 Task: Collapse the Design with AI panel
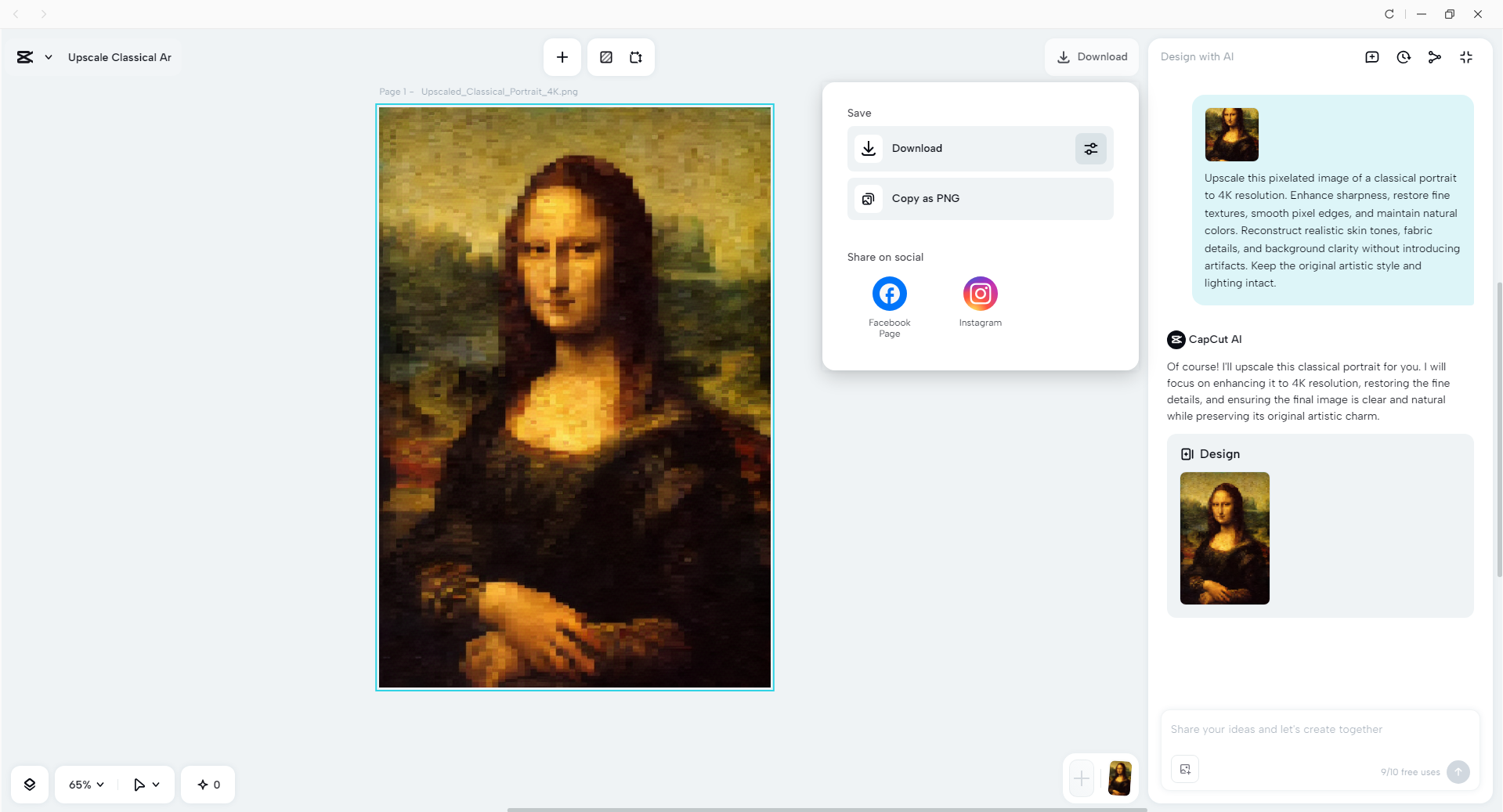[1466, 57]
